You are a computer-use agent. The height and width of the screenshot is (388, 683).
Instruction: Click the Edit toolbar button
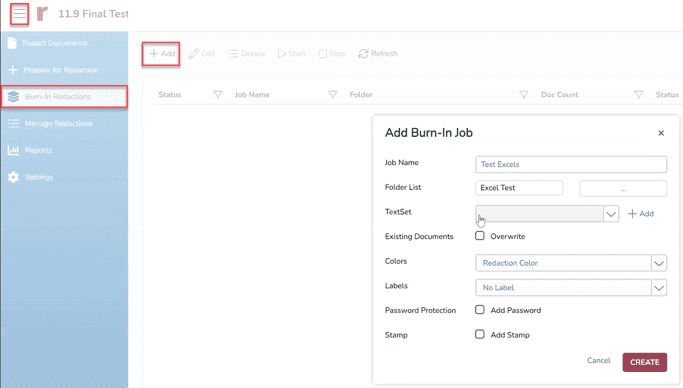[x=202, y=54]
